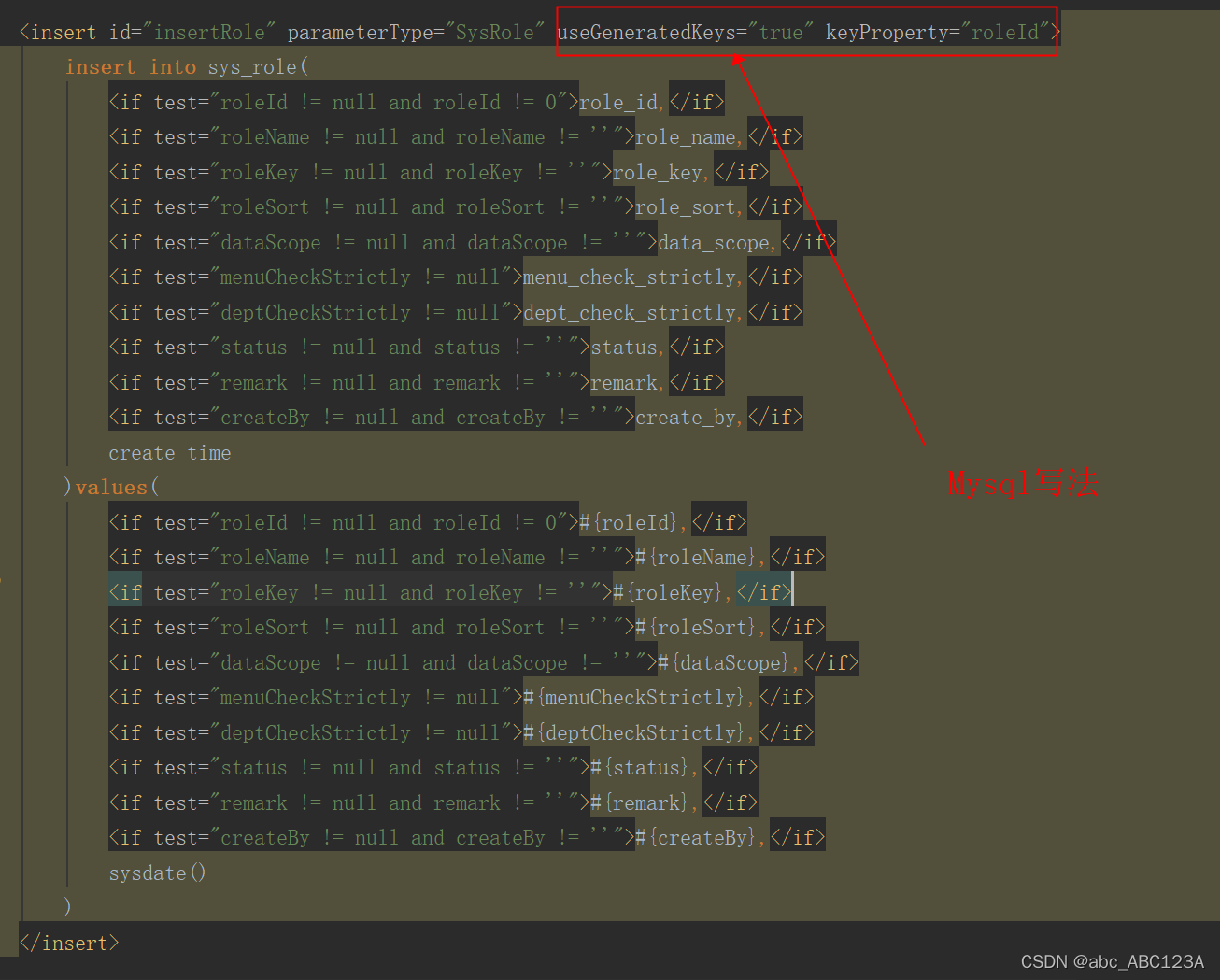This screenshot has height=980, width=1220.
Task: Click the remark, column text
Action: 628,383
